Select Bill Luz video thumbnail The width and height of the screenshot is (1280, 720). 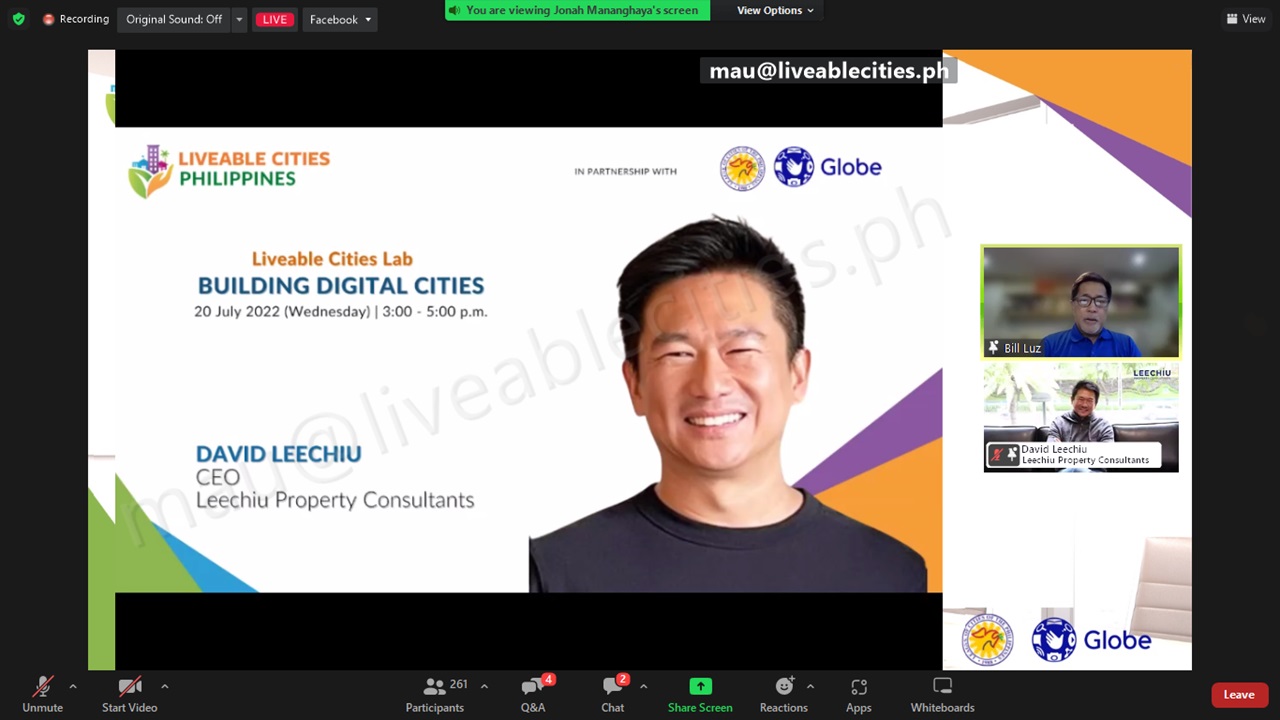[x=1081, y=302]
